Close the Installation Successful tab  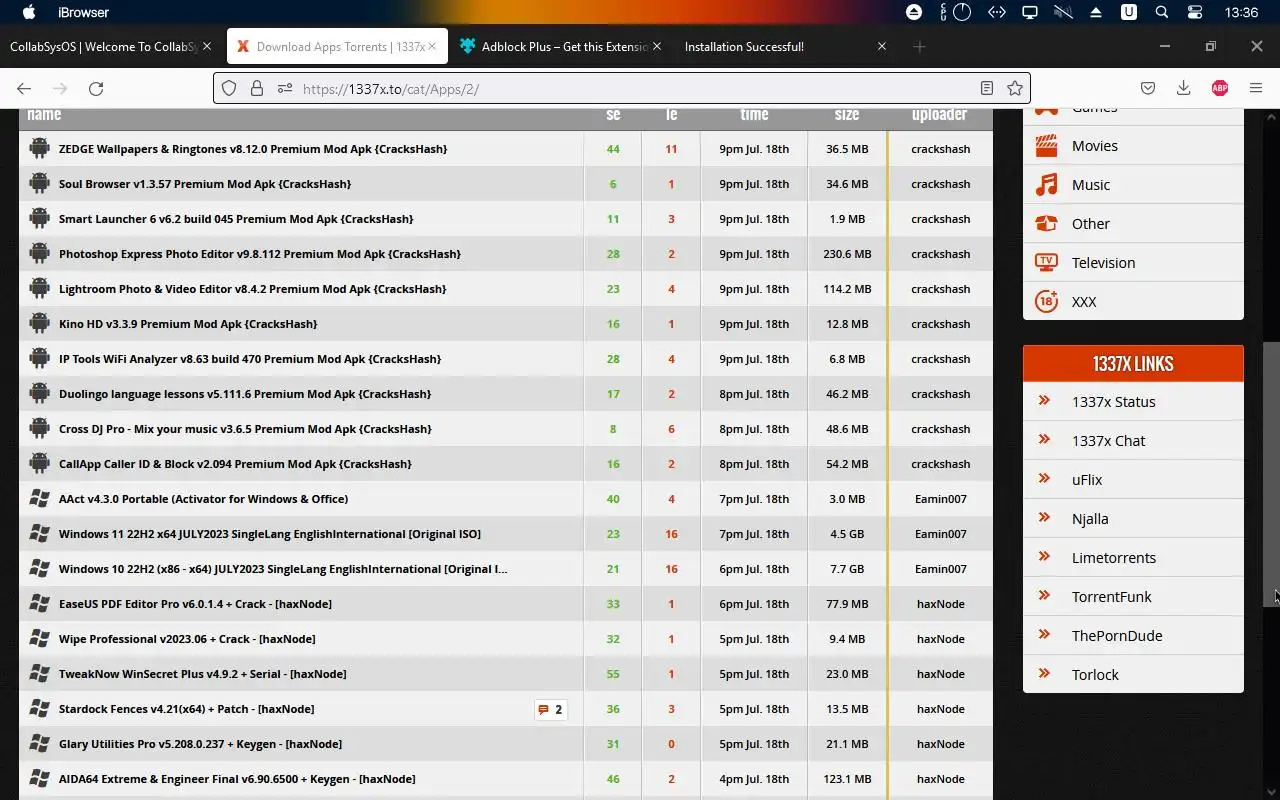[x=882, y=46]
